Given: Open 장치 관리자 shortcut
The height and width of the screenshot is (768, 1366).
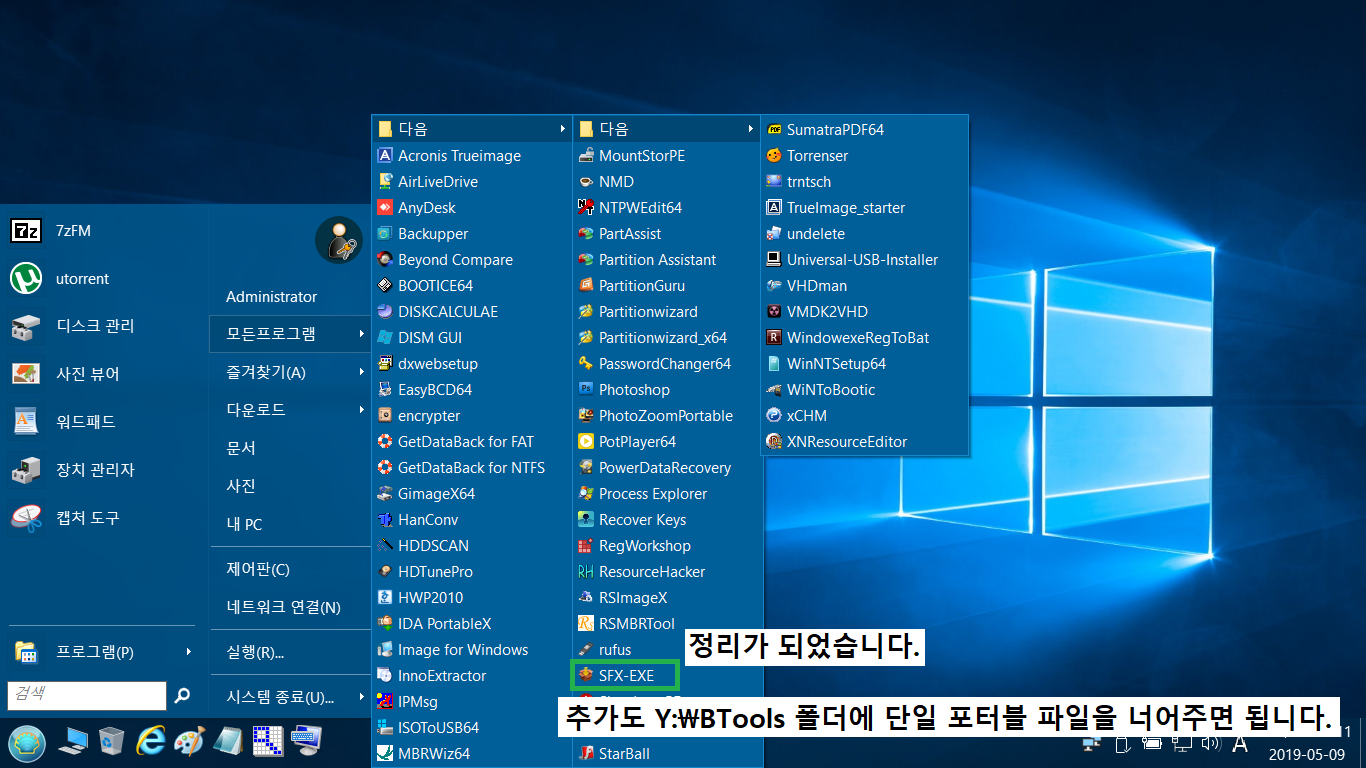Looking at the screenshot, I should click(x=72, y=470).
